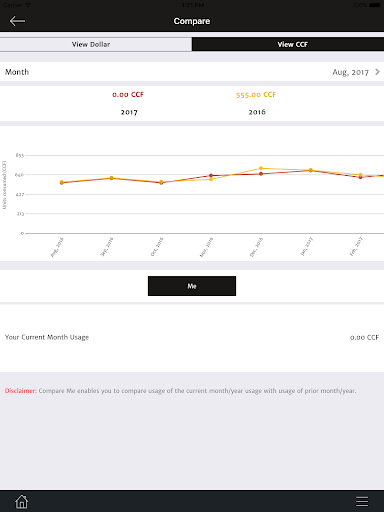Click the Nov, 2016 red data point
This screenshot has width=384, height=512.
coord(211,175)
